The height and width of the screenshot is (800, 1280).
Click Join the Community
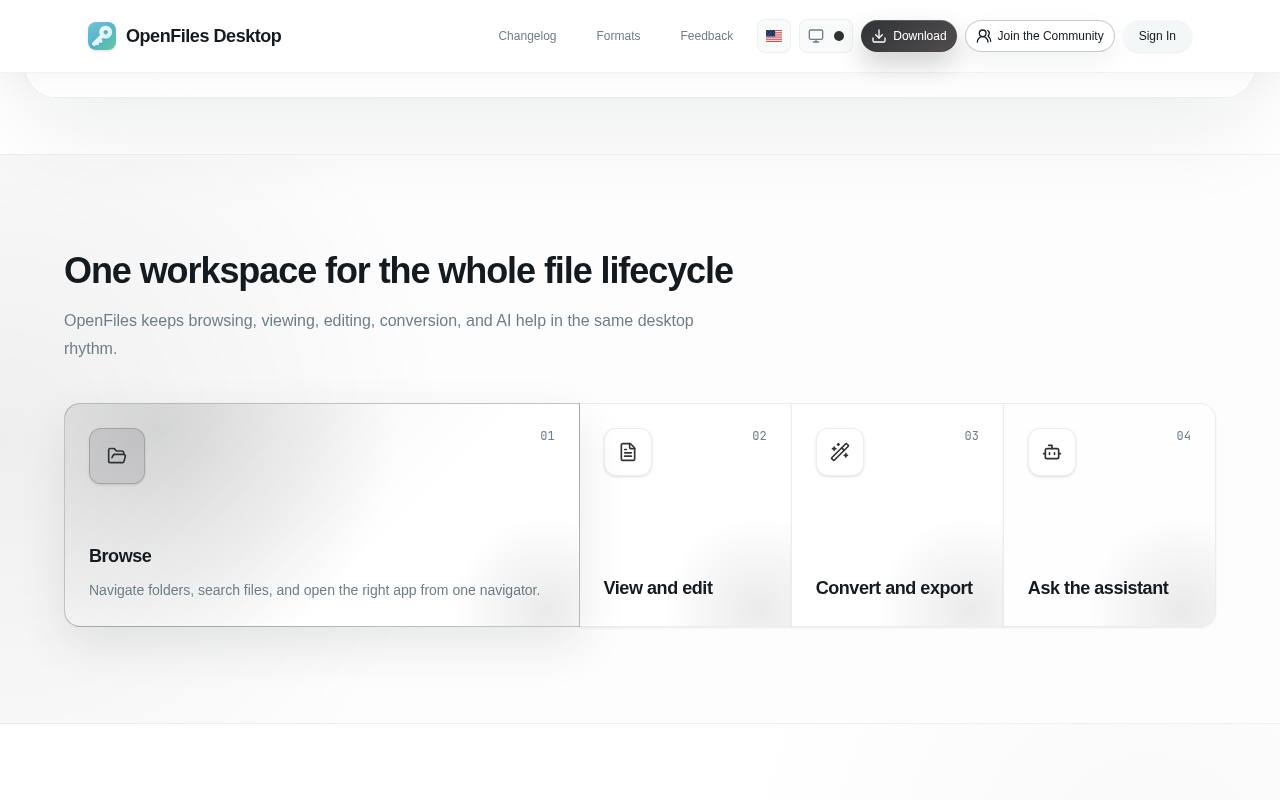1040,36
